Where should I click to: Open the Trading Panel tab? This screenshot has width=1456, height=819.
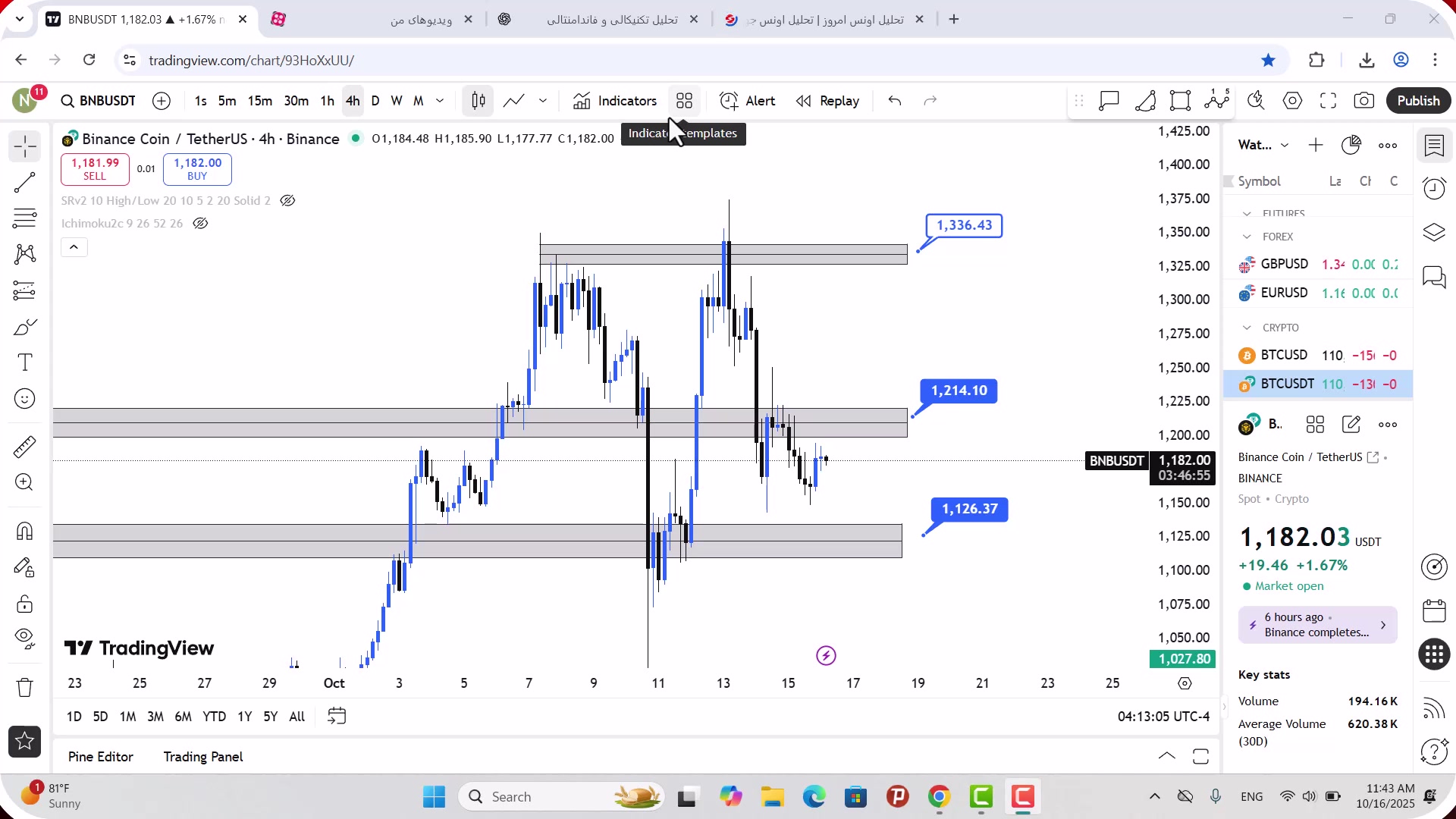[x=203, y=757]
